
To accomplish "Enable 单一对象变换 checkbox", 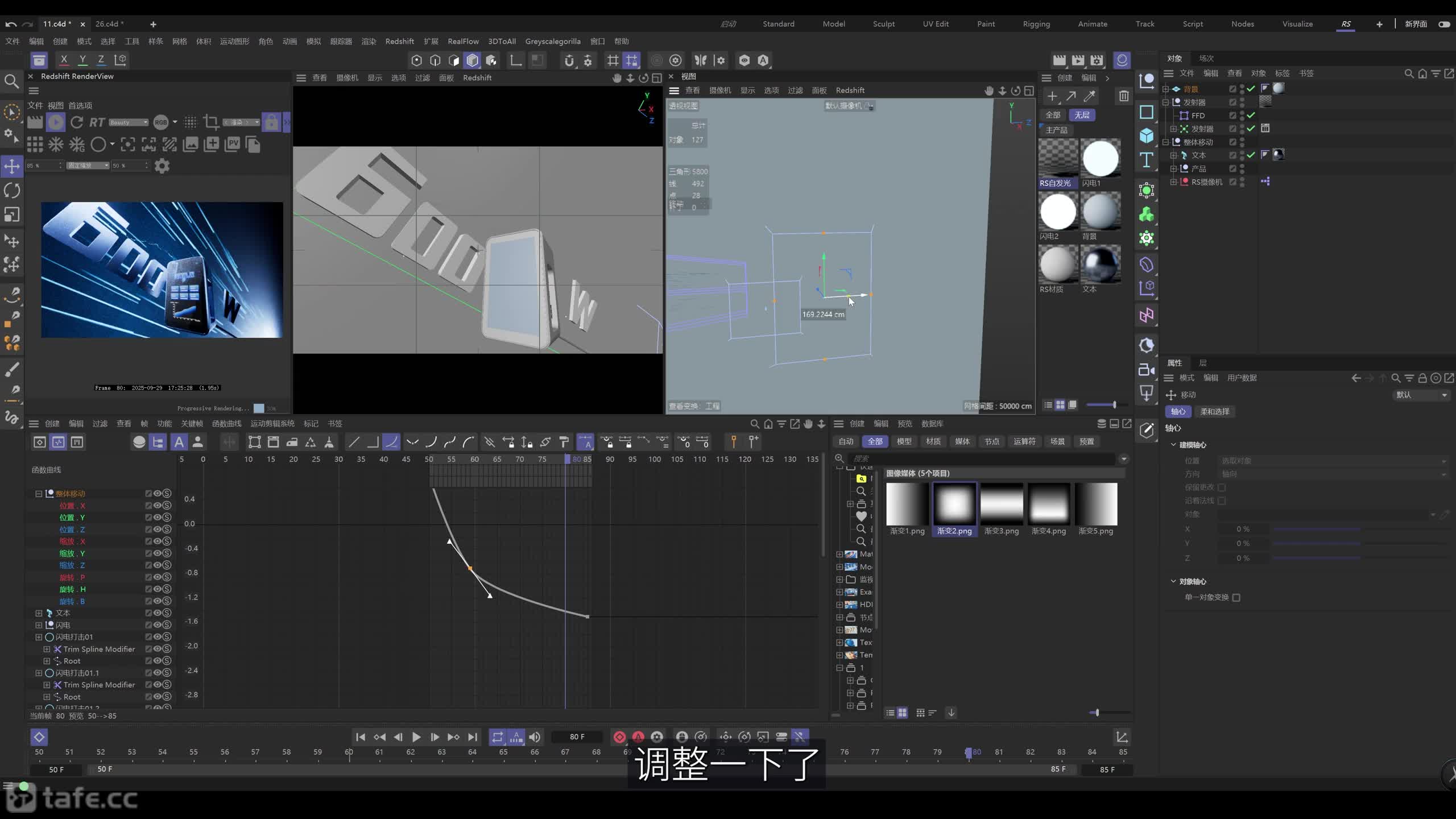I will 1236,597.
